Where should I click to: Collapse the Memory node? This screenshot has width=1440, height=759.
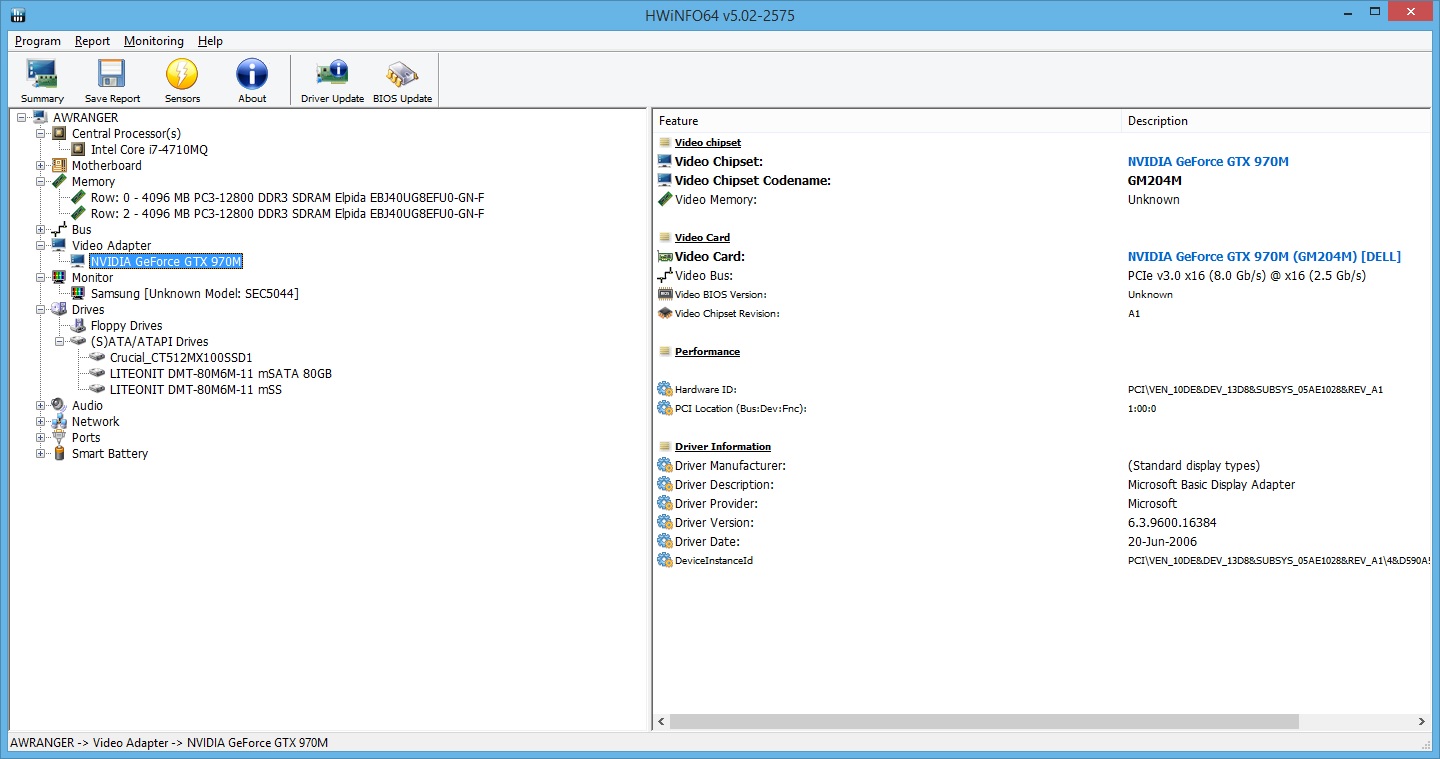41,182
